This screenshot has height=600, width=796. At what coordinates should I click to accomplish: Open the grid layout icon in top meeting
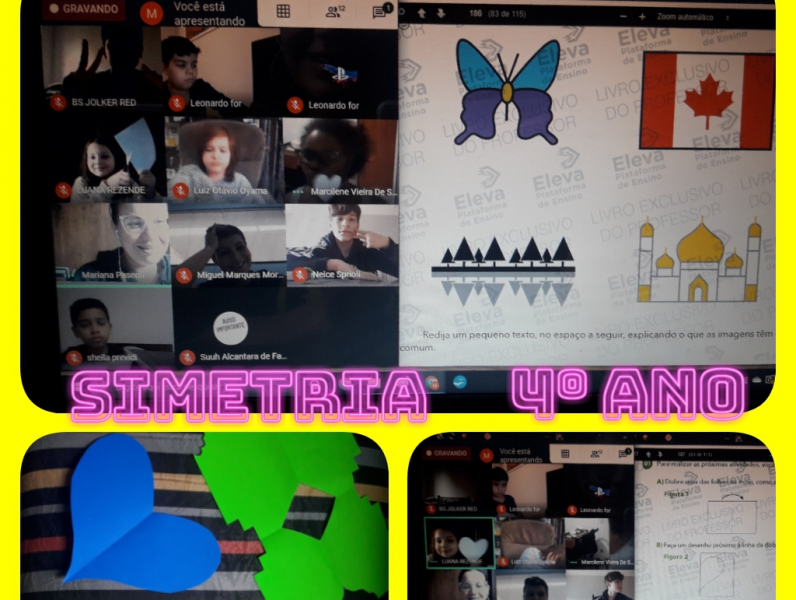[283, 11]
